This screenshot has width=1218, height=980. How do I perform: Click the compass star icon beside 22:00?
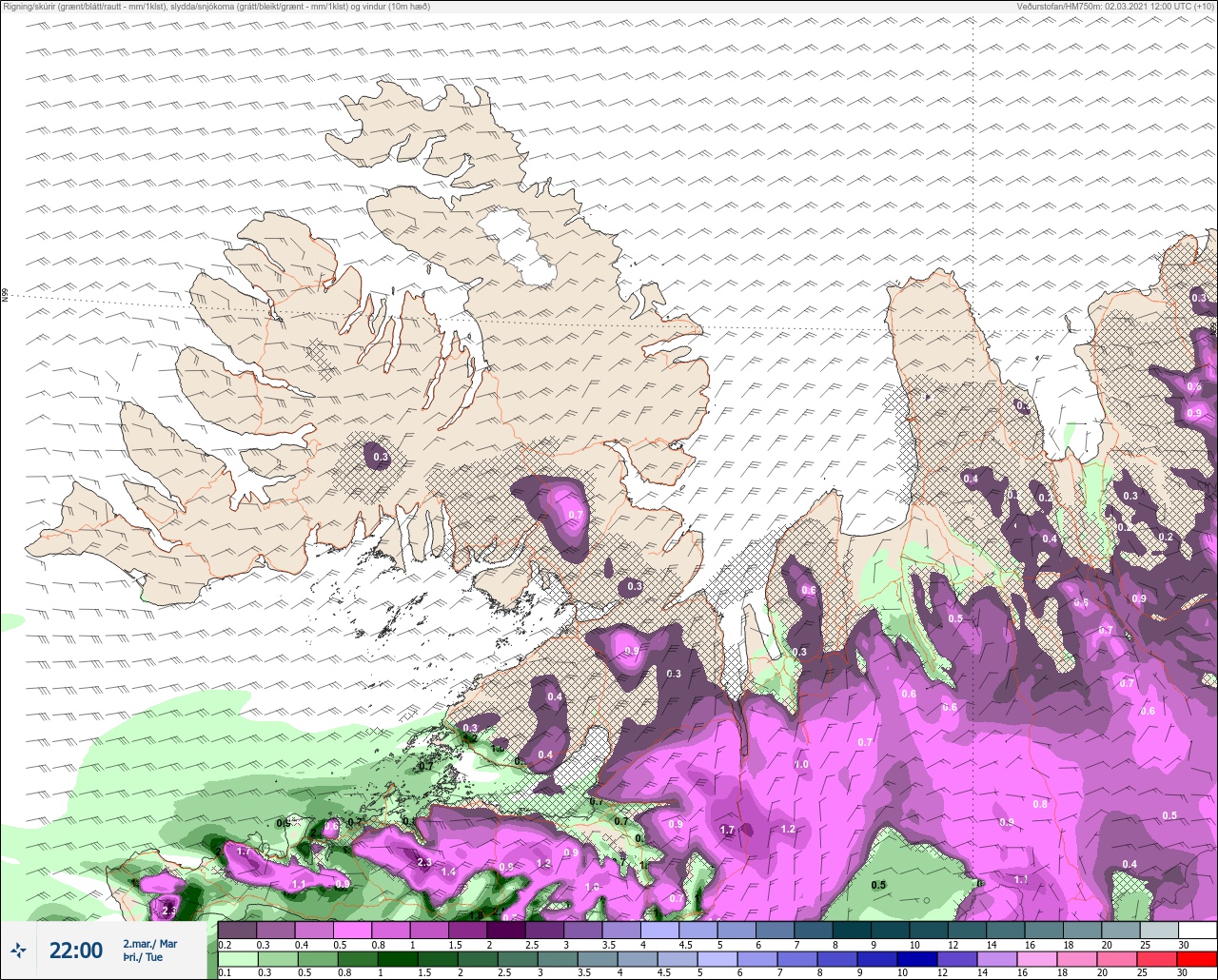click(x=18, y=950)
